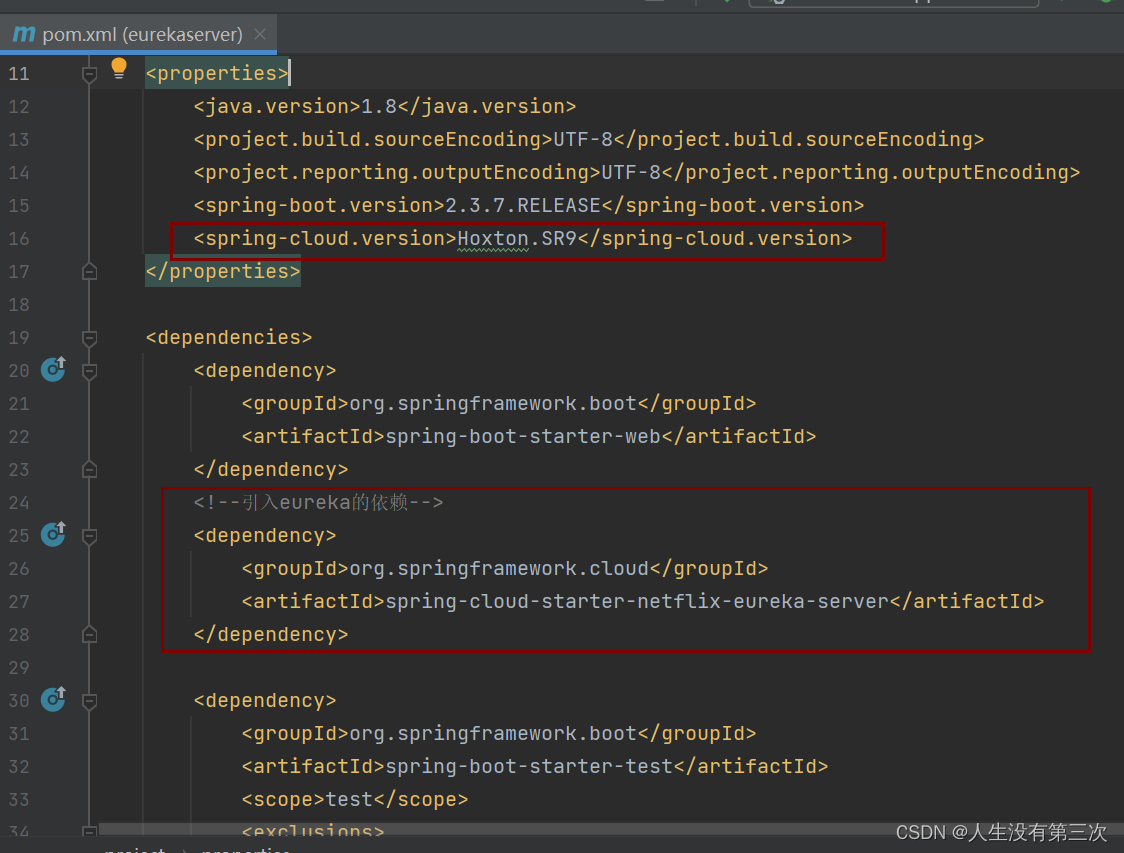Image resolution: width=1124 pixels, height=853 pixels.
Task: Collapse the properties block at line 11
Action: point(90,74)
